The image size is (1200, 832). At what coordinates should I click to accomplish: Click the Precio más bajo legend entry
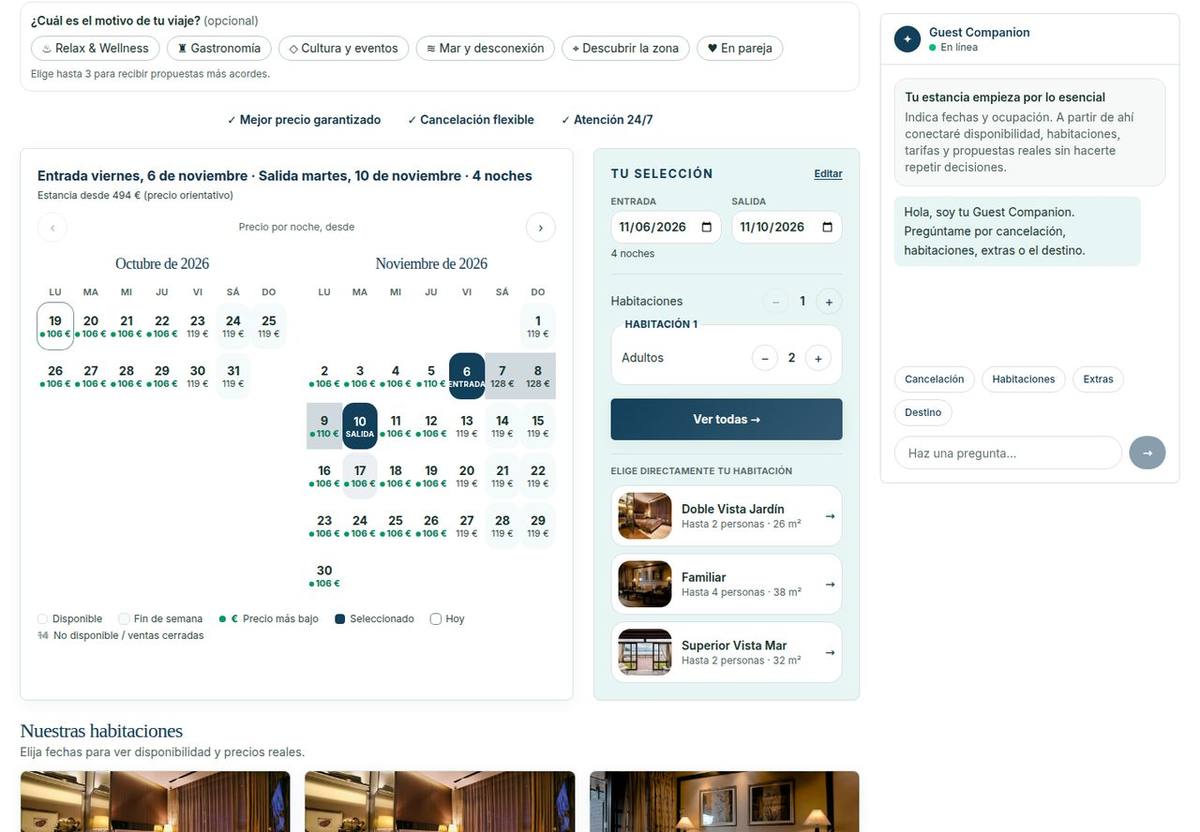click(269, 619)
